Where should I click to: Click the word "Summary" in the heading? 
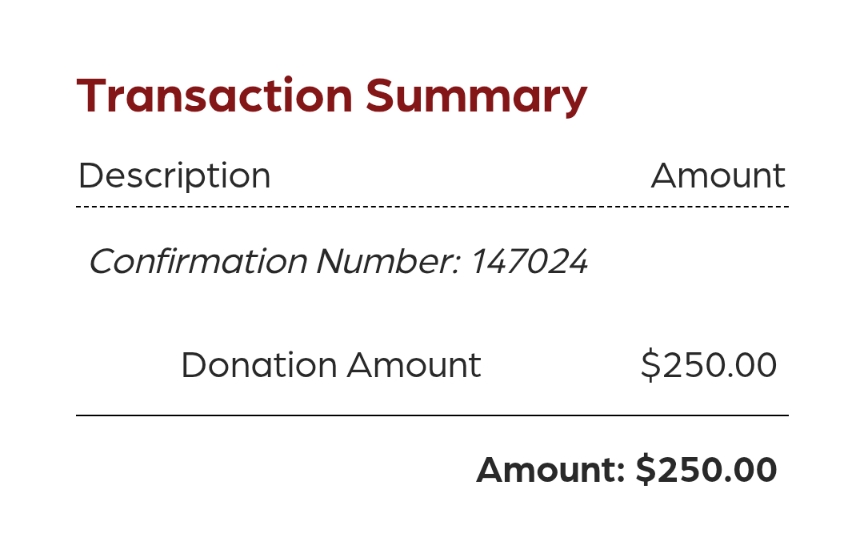[475, 98]
